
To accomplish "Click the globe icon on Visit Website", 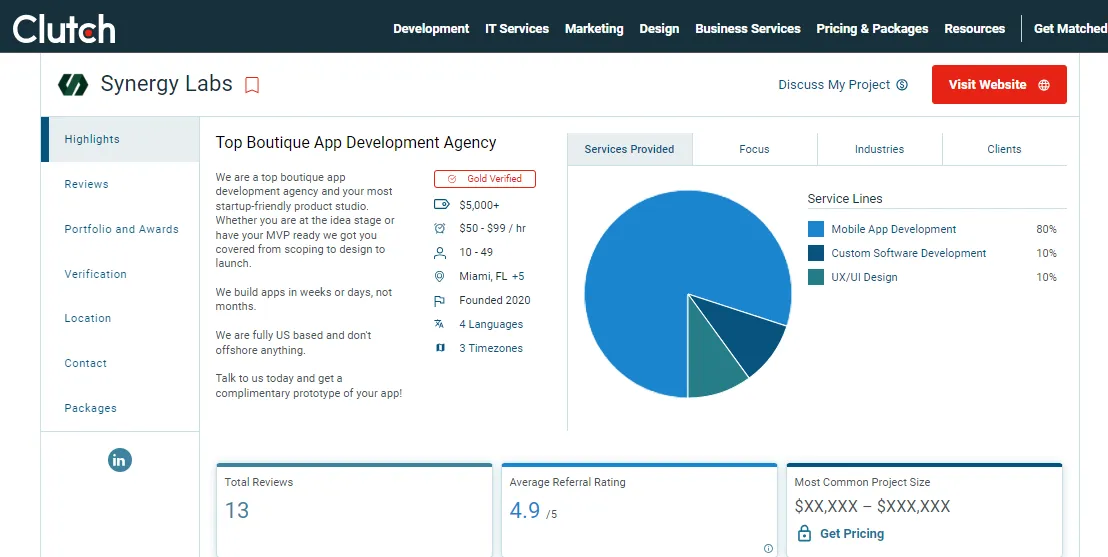I will [1044, 85].
